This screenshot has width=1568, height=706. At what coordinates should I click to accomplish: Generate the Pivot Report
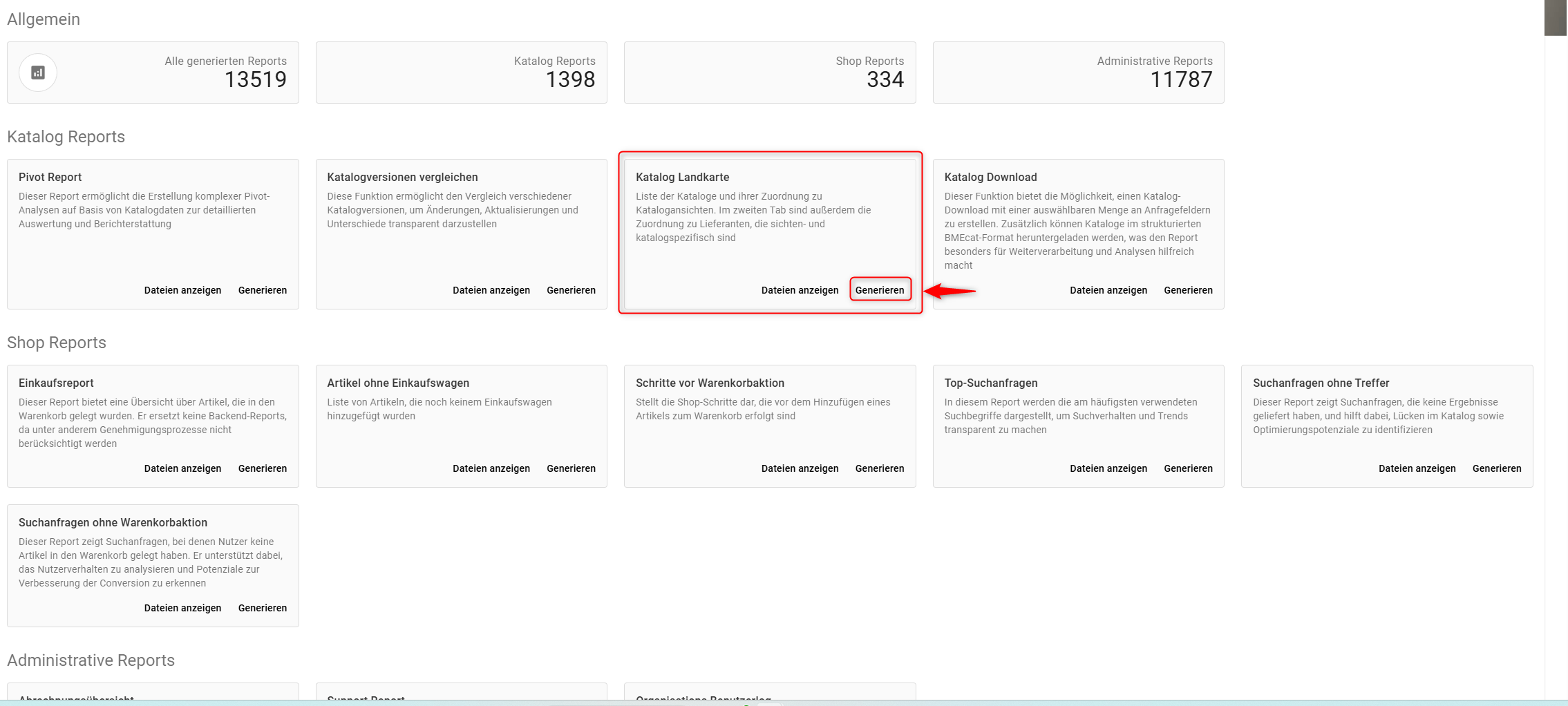tap(263, 290)
